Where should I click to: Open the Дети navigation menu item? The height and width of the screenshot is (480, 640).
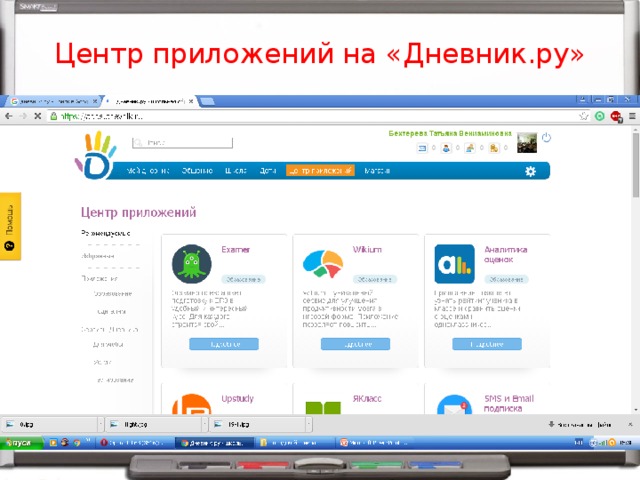tap(268, 171)
